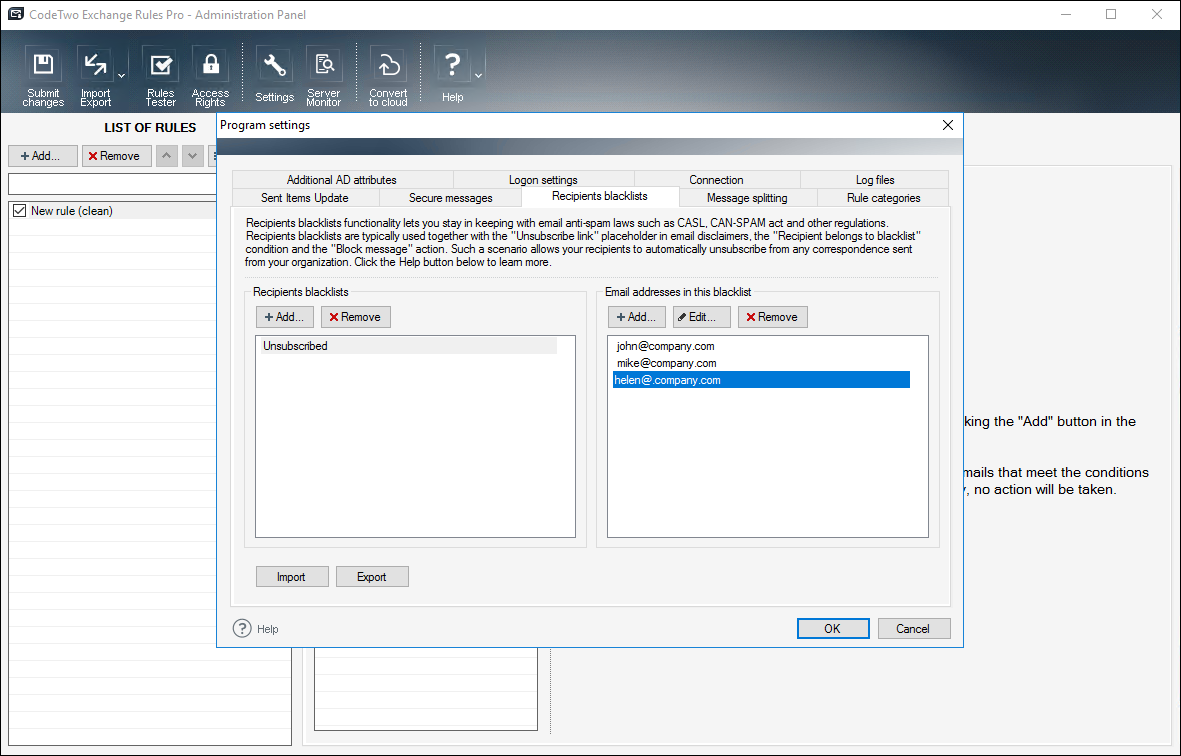Click the rules search input field
1181x756 pixels.
click(x=112, y=184)
